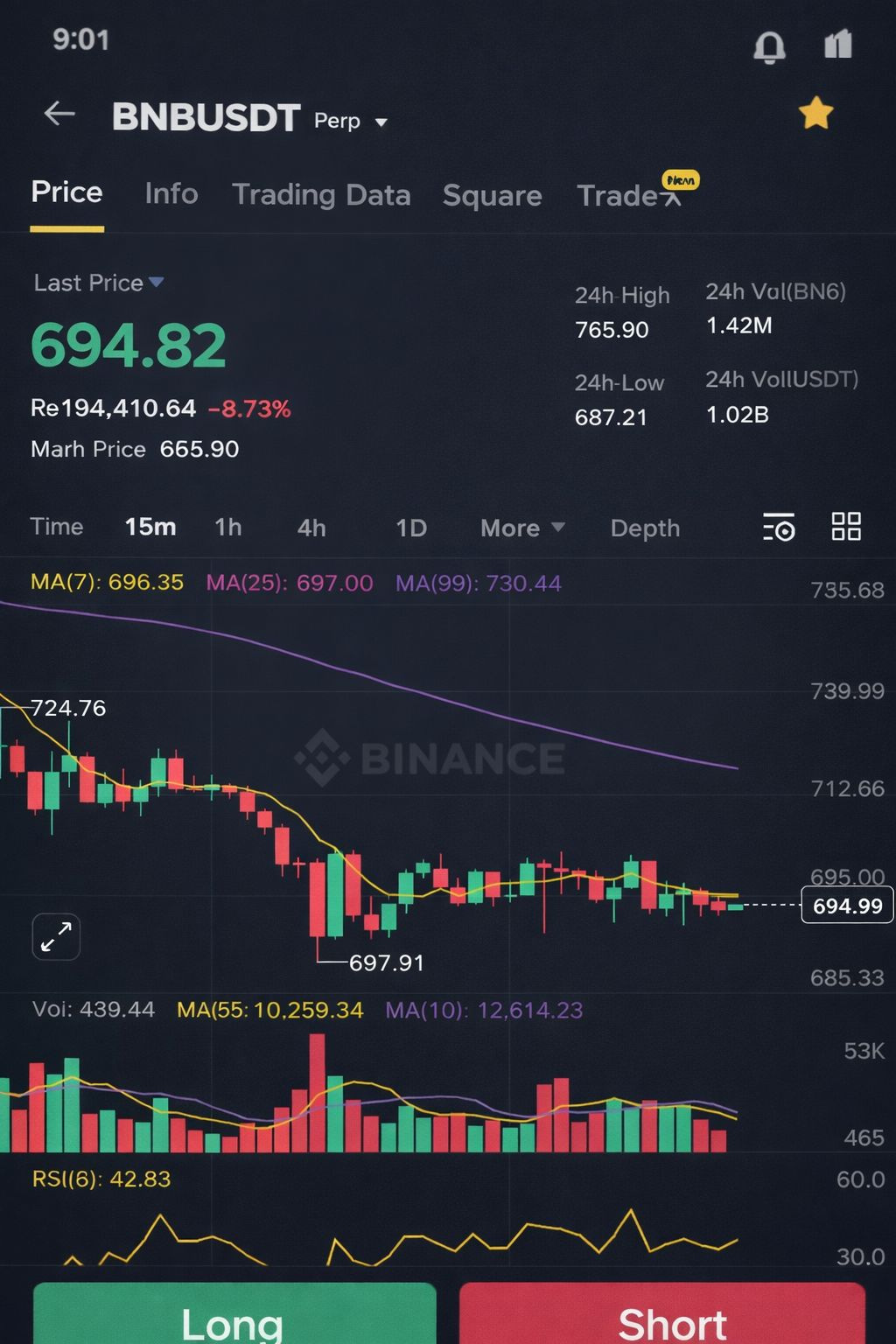896x1344 pixels.
Task: Tap the 694.99 current price marker
Action: pyautogui.click(x=847, y=906)
